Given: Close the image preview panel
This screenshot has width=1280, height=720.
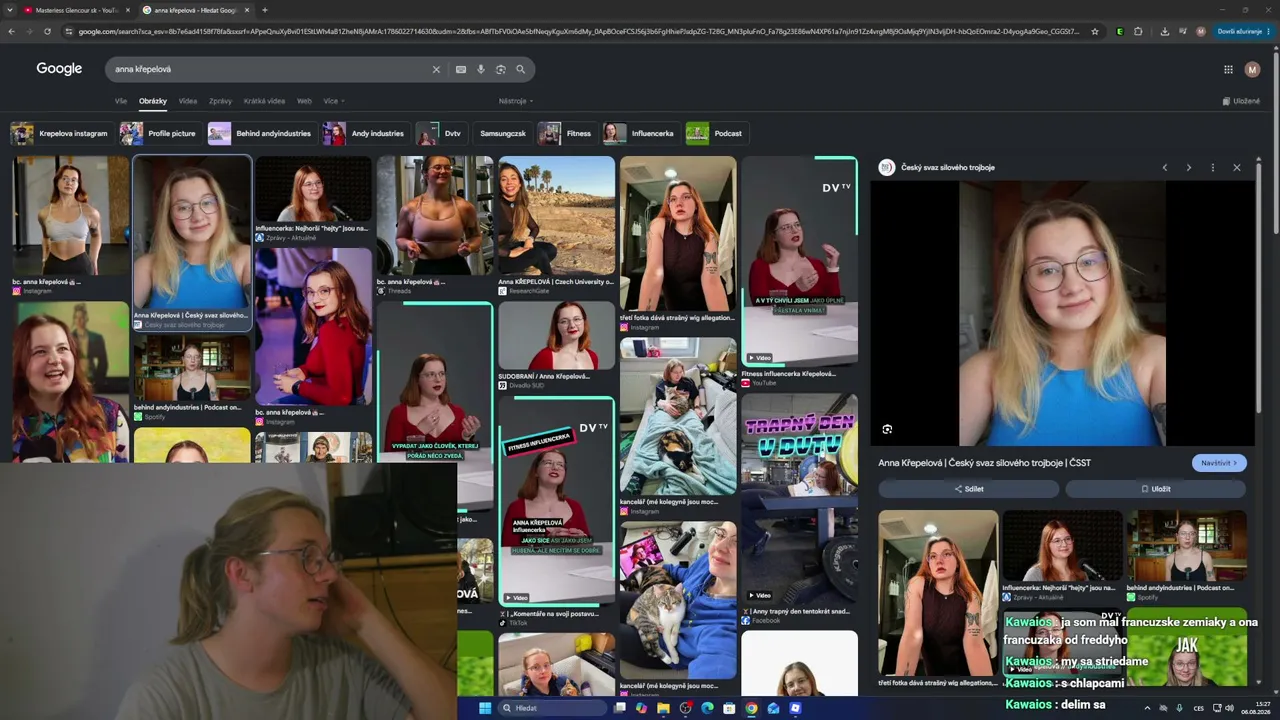Looking at the screenshot, I should coord(1236,167).
